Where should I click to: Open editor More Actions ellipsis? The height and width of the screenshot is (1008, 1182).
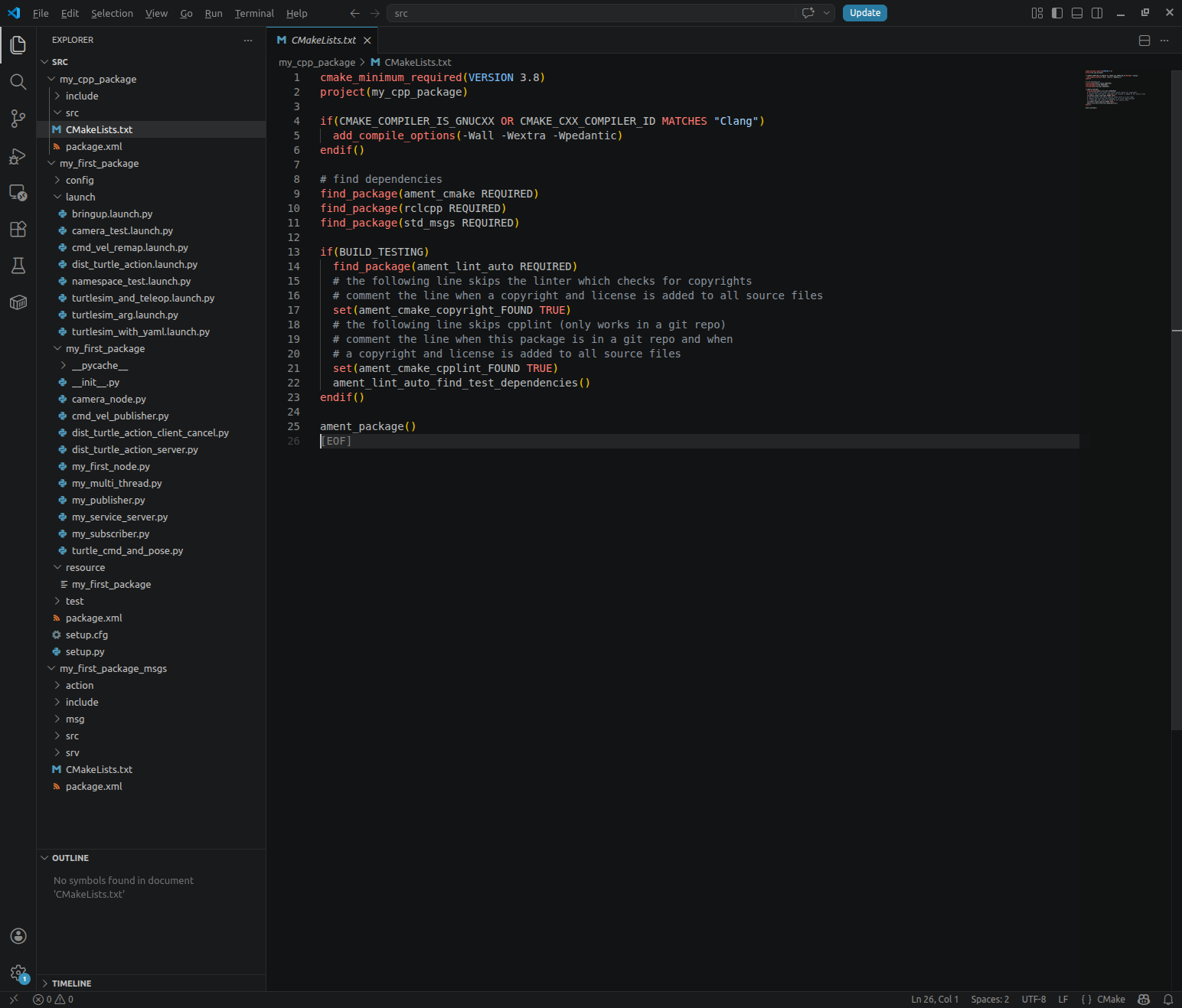coord(1164,41)
